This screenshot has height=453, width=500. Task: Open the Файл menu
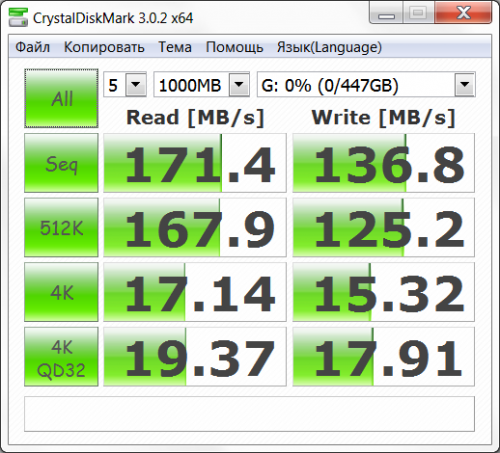coord(32,47)
